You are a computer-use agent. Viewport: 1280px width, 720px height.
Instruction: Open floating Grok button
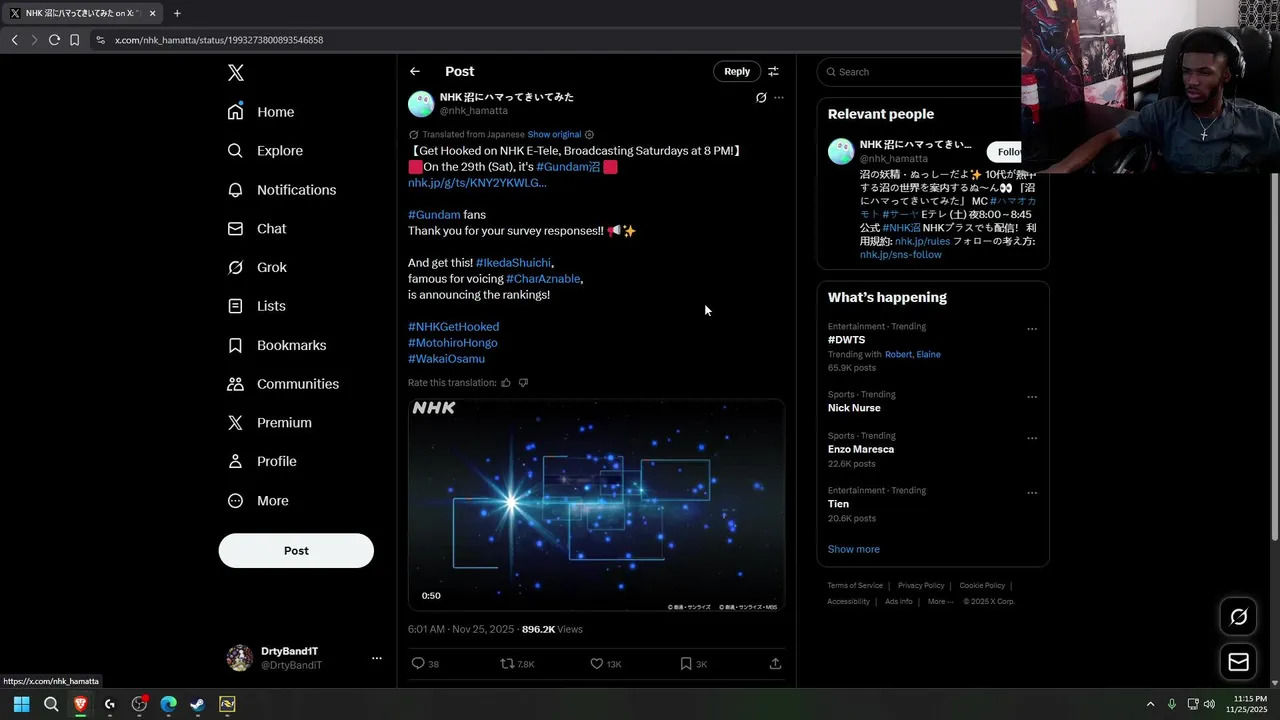tap(1238, 617)
